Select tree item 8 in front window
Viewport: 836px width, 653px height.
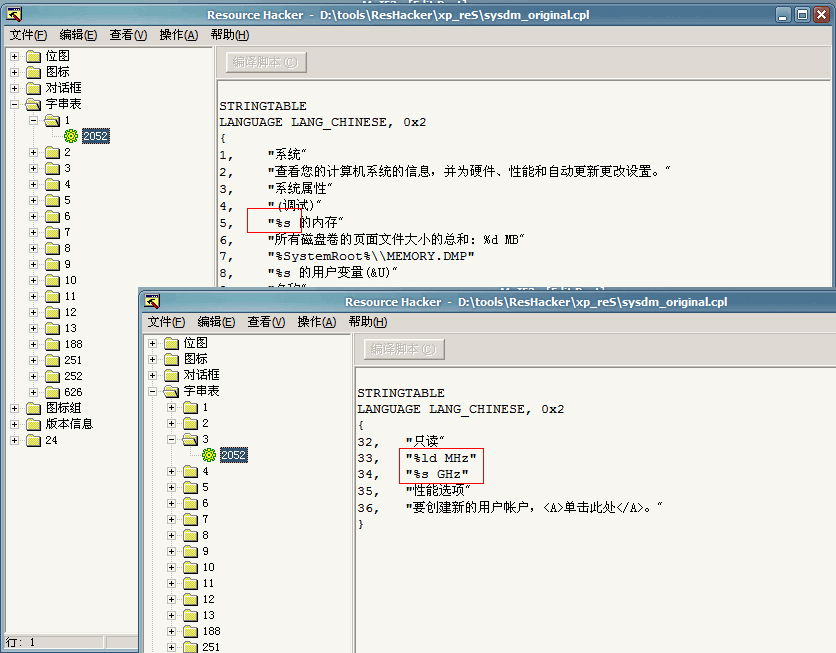205,535
